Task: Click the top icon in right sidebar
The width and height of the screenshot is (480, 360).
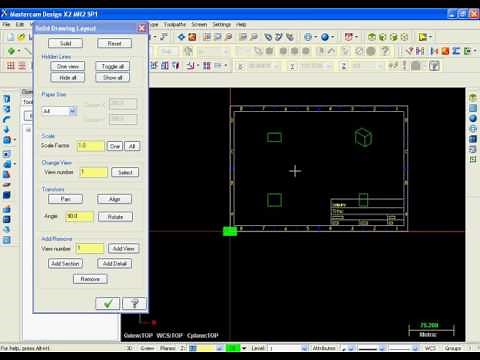Action: 473,98
